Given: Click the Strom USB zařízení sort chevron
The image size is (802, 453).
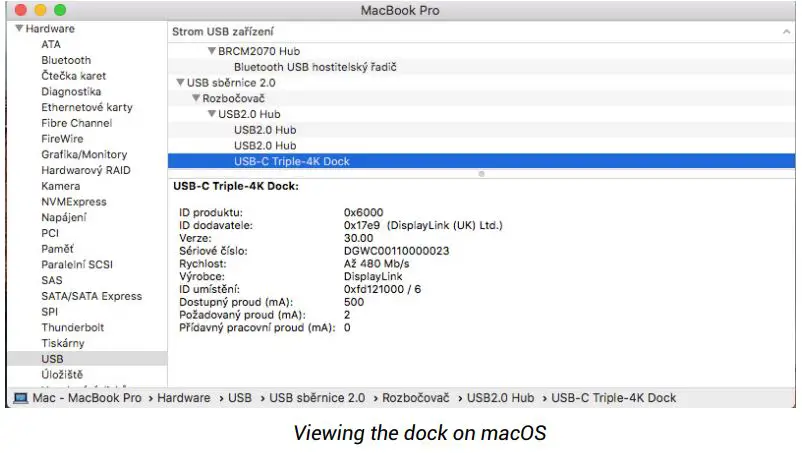Looking at the screenshot, I should pyautogui.click(x=786, y=32).
